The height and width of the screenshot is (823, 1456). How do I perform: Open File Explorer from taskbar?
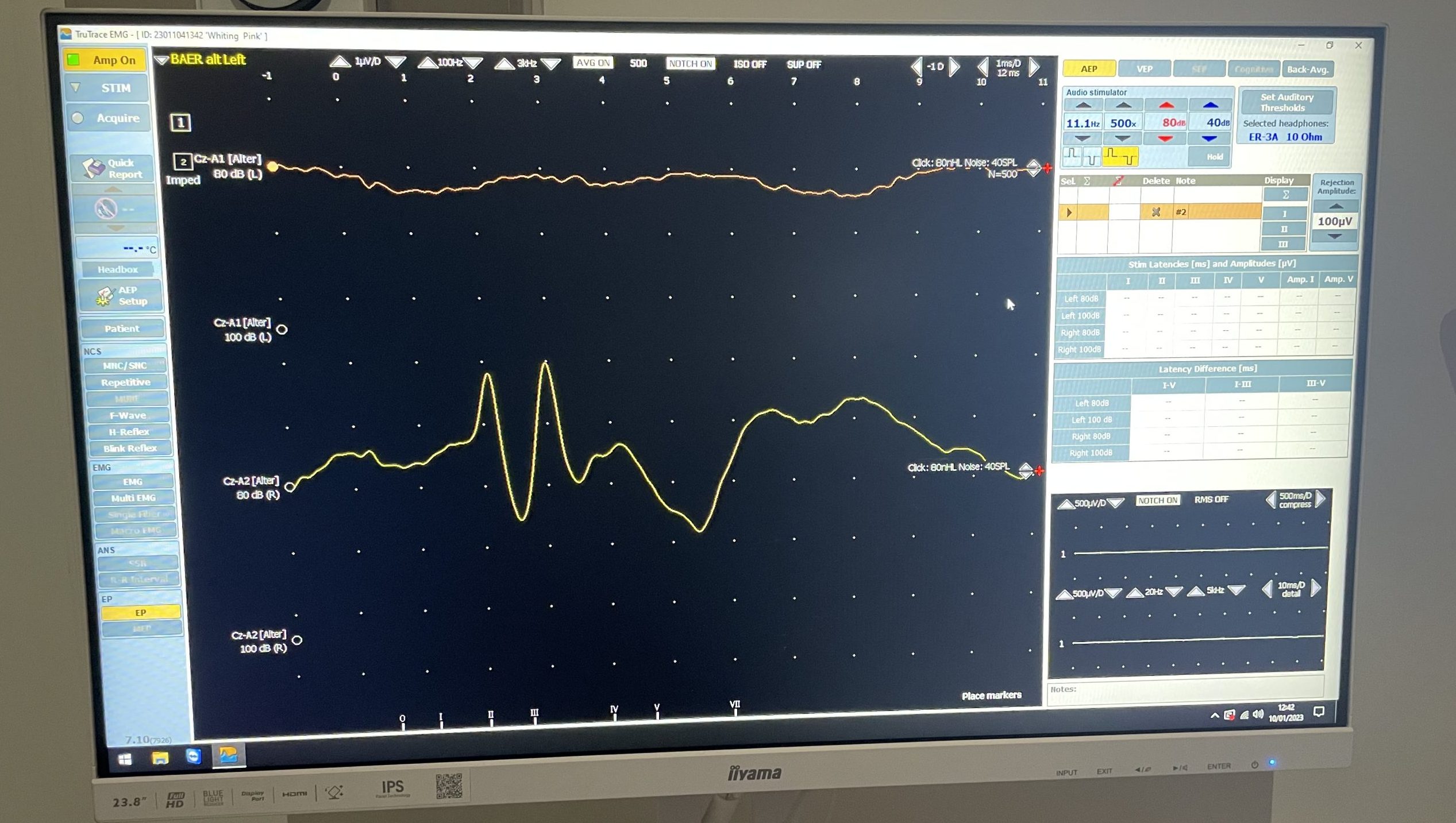(160, 758)
